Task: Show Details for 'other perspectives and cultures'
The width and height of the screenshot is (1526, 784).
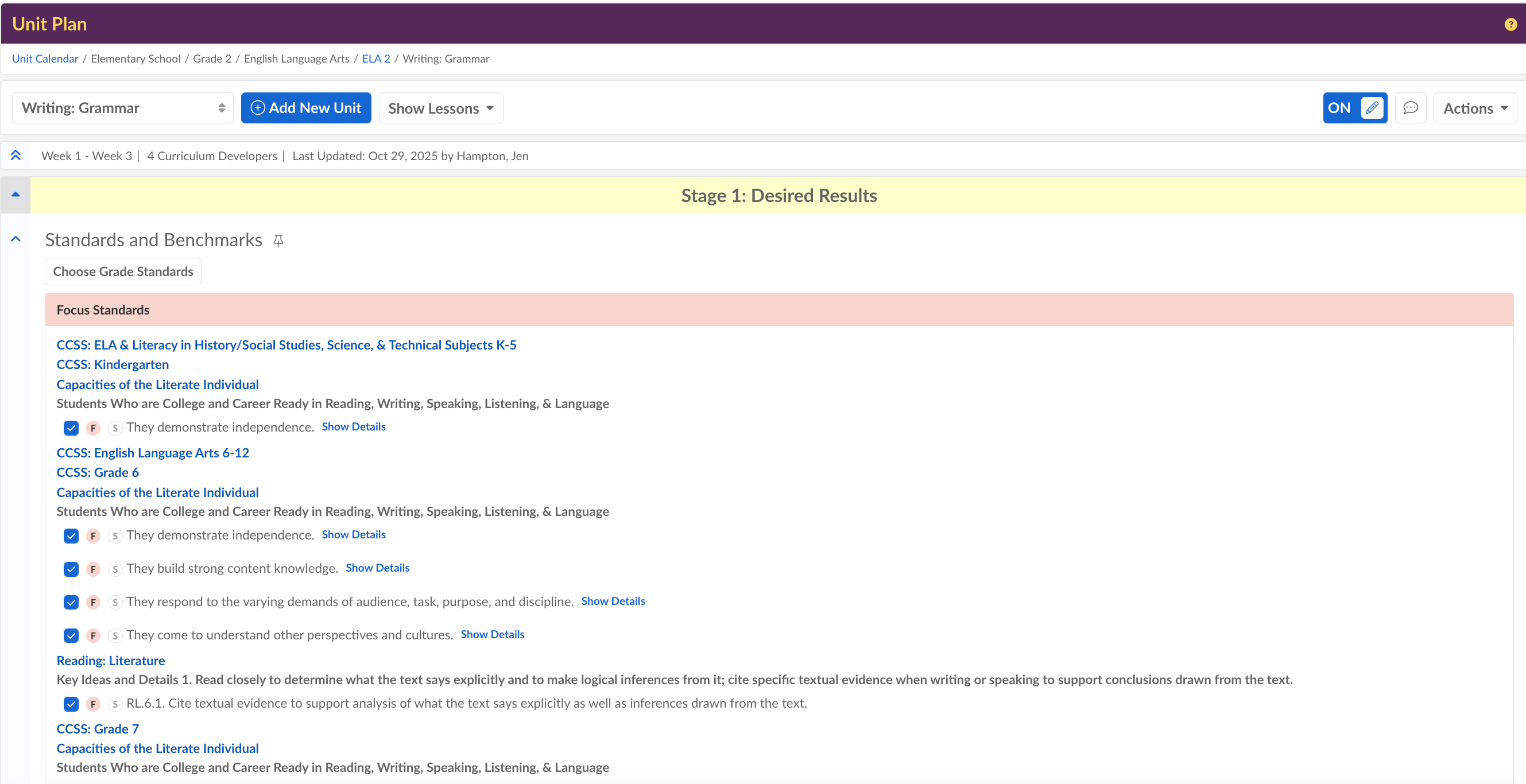Action: 492,634
